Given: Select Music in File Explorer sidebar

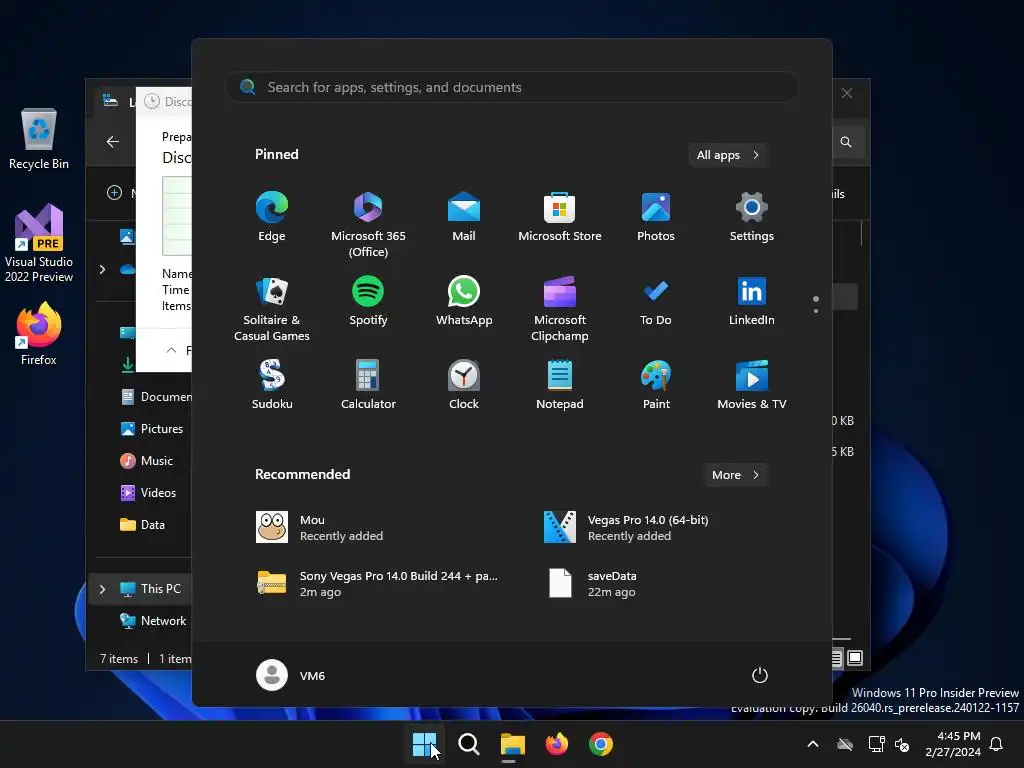Looking at the screenshot, I should (147, 460).
